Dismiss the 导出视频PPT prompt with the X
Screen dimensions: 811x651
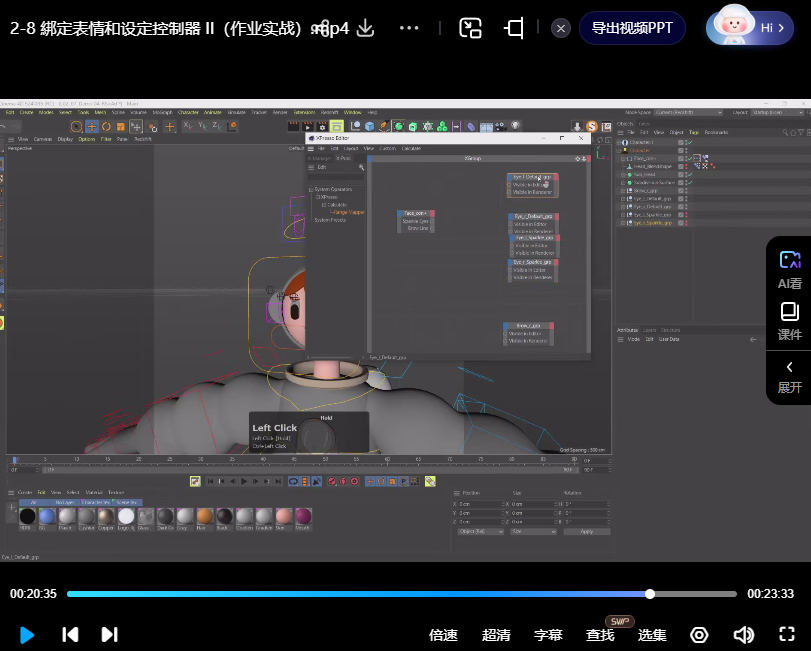(x=561, y=28)
